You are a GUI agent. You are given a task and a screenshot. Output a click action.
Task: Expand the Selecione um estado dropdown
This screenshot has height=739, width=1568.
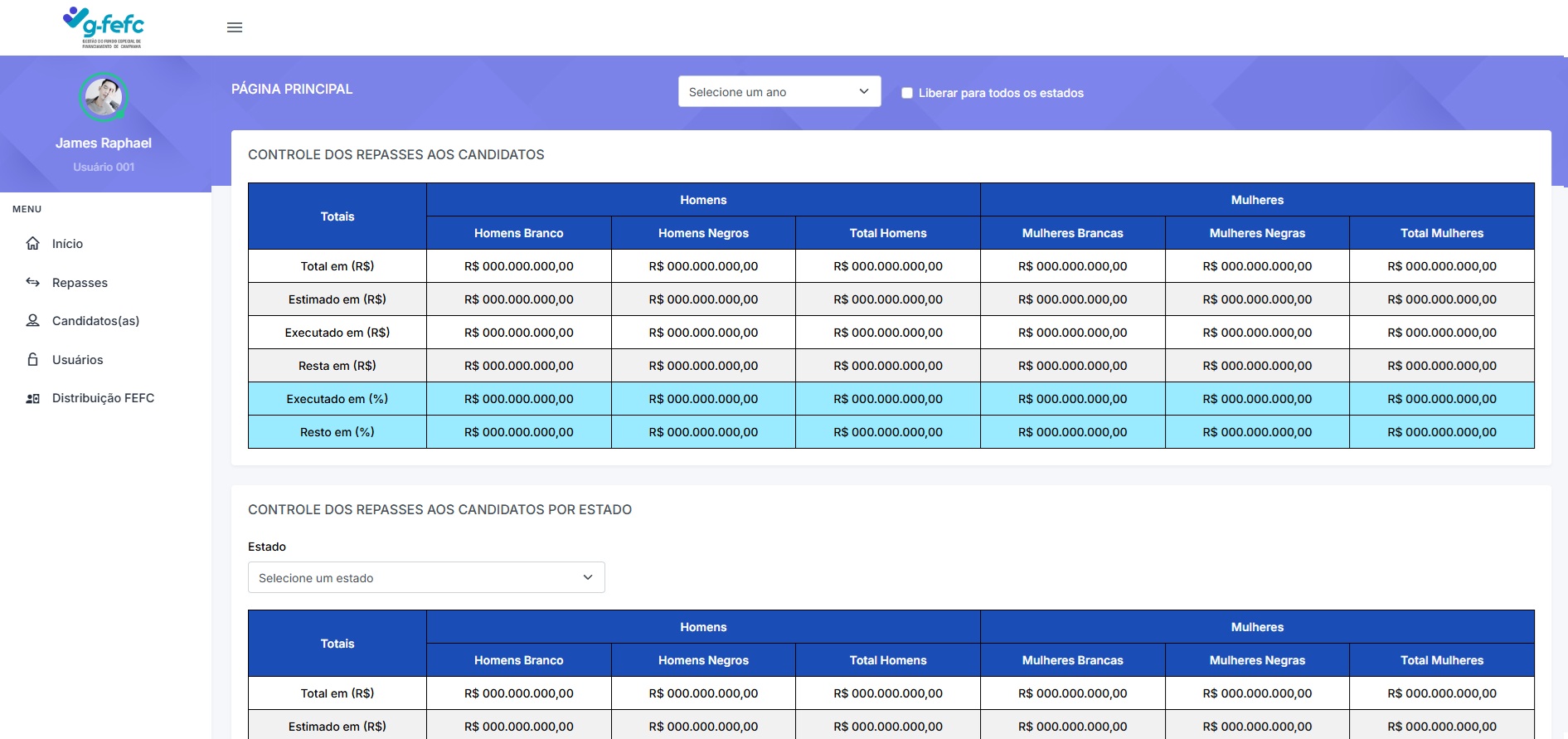[x=426, y=578]
